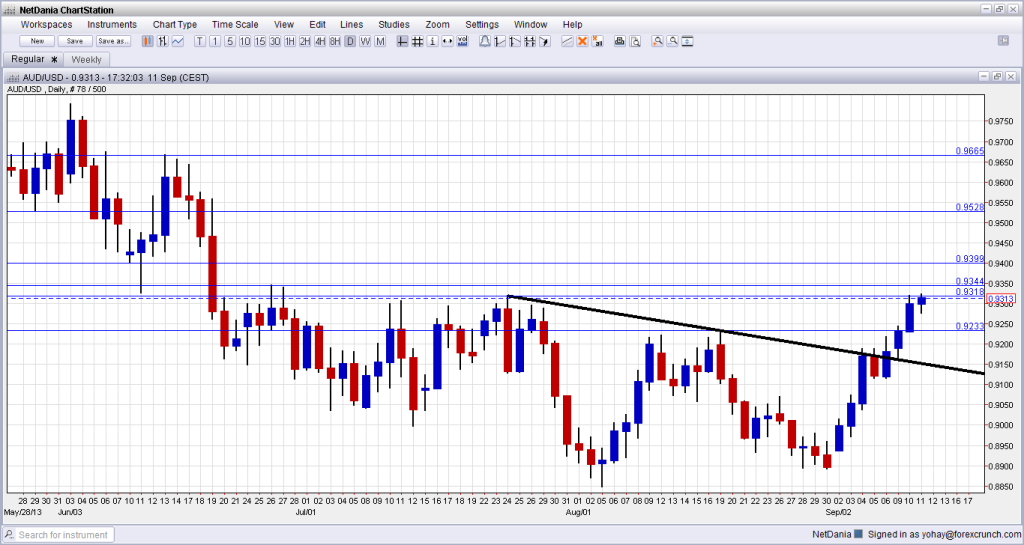This screenshot has width=1024, height=545.
Task: Open the Window menu
Action: click(530, 24)
